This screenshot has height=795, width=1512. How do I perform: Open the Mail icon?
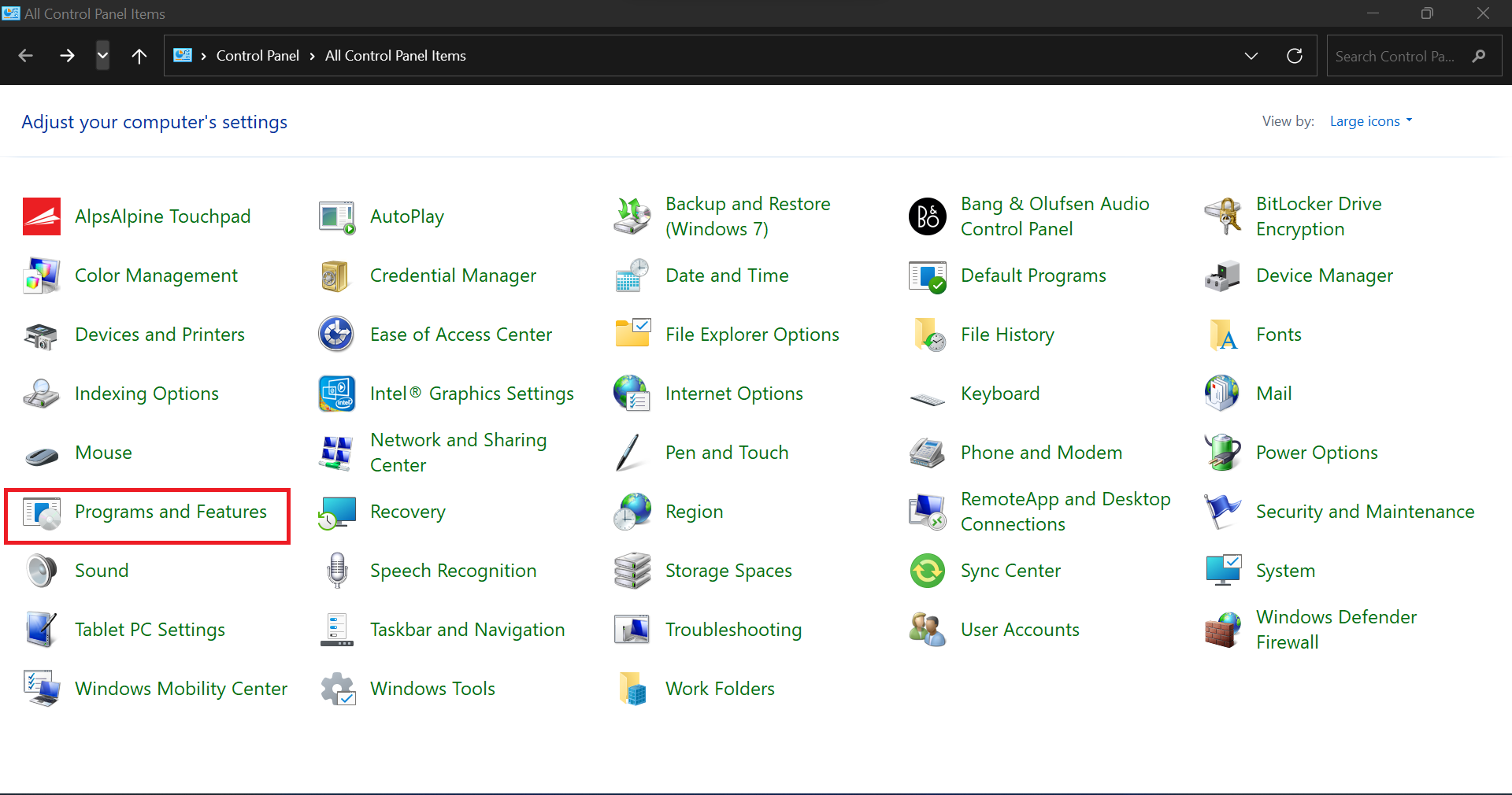(1223, 394)
